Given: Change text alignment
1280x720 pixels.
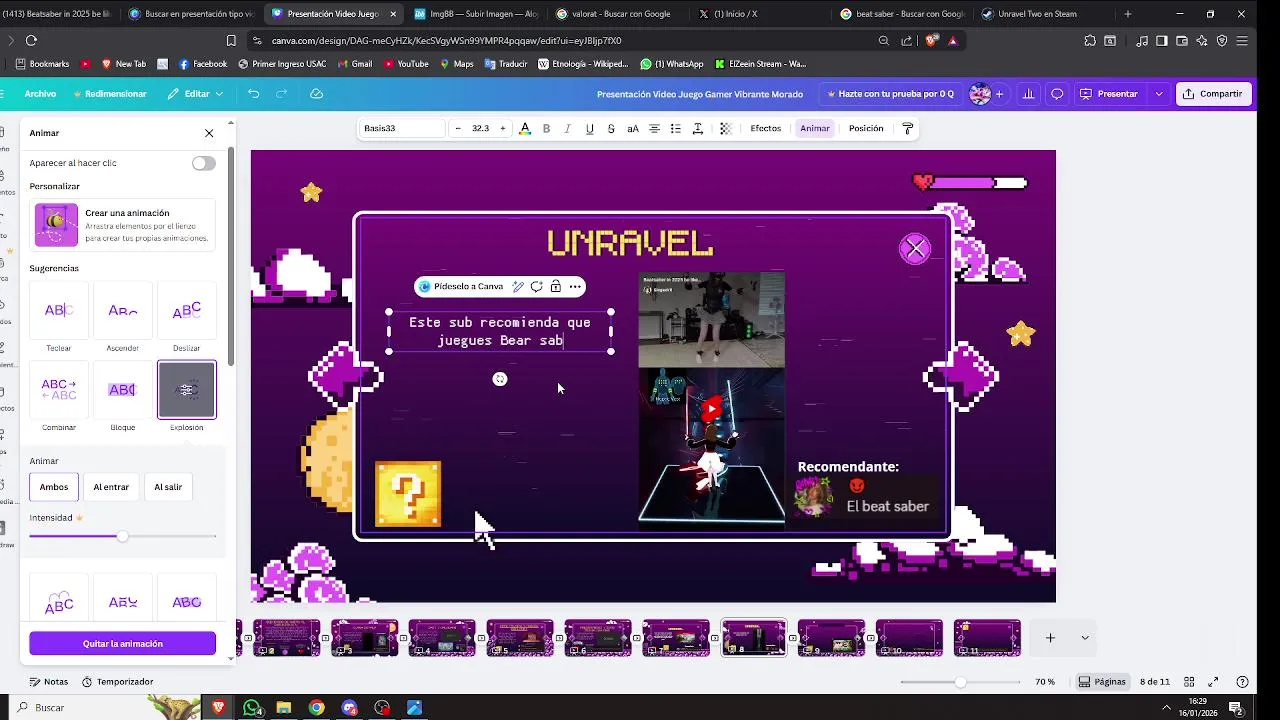Looking at the screenshot, I should coord(654,128).
